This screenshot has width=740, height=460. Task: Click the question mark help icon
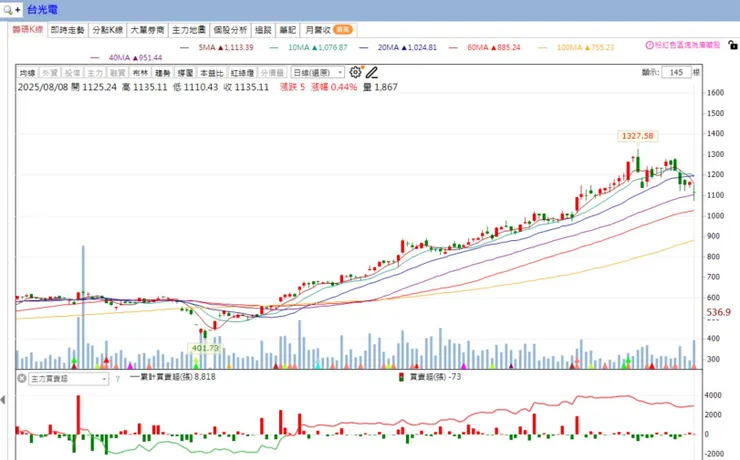[x=118, y=379]
